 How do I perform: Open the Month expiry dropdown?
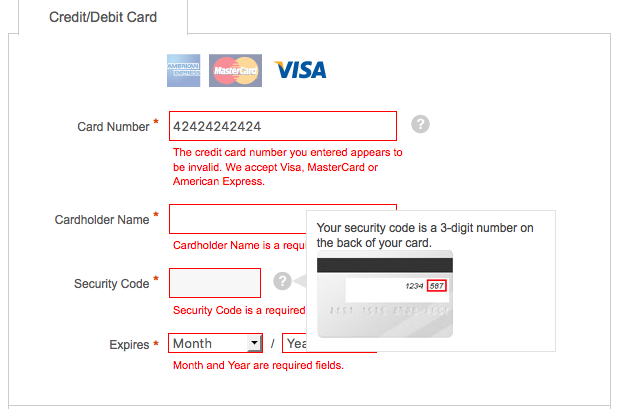pos(215,343)
